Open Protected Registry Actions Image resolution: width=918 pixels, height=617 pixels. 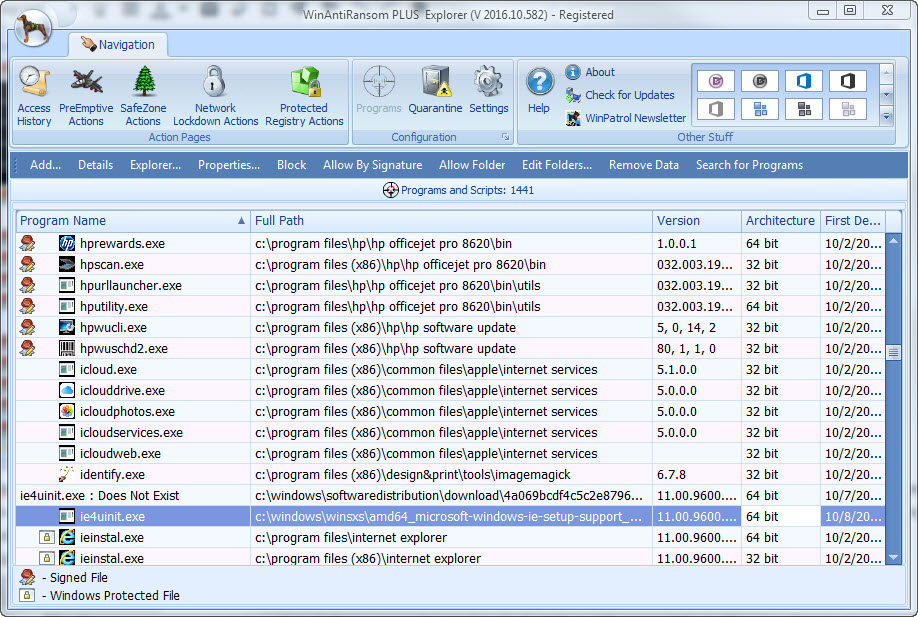click(304, 96)
